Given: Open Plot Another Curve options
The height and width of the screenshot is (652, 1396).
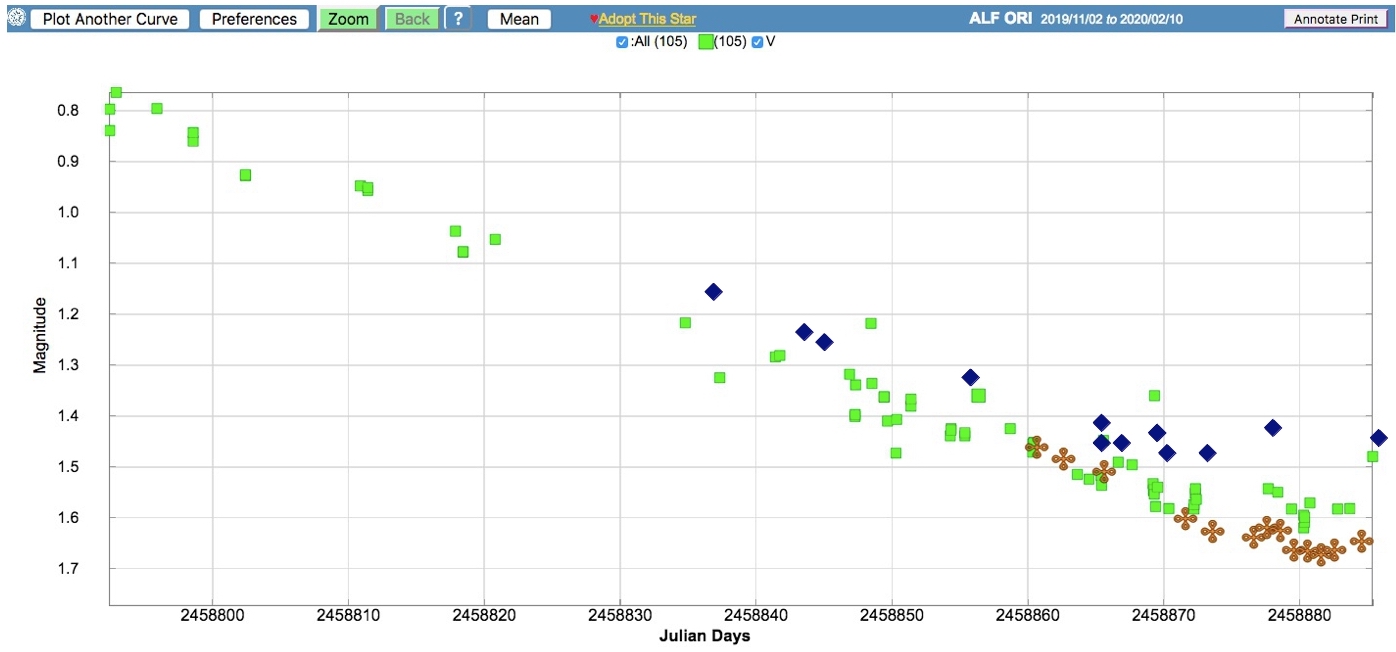Looking at the screenshot, I should pyautogui.click(x=110, y=19).
